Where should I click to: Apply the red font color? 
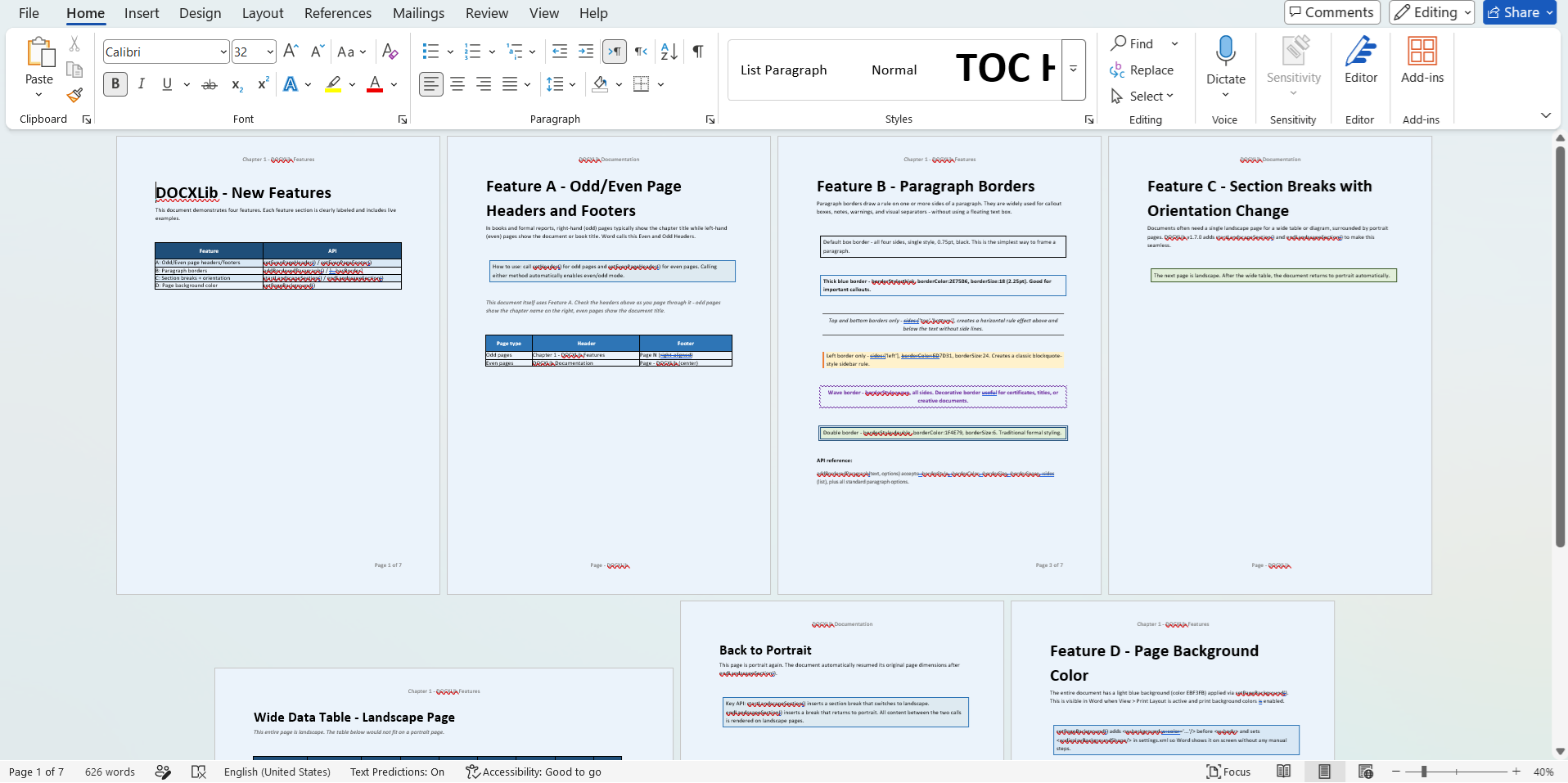(x=375, y=84)
